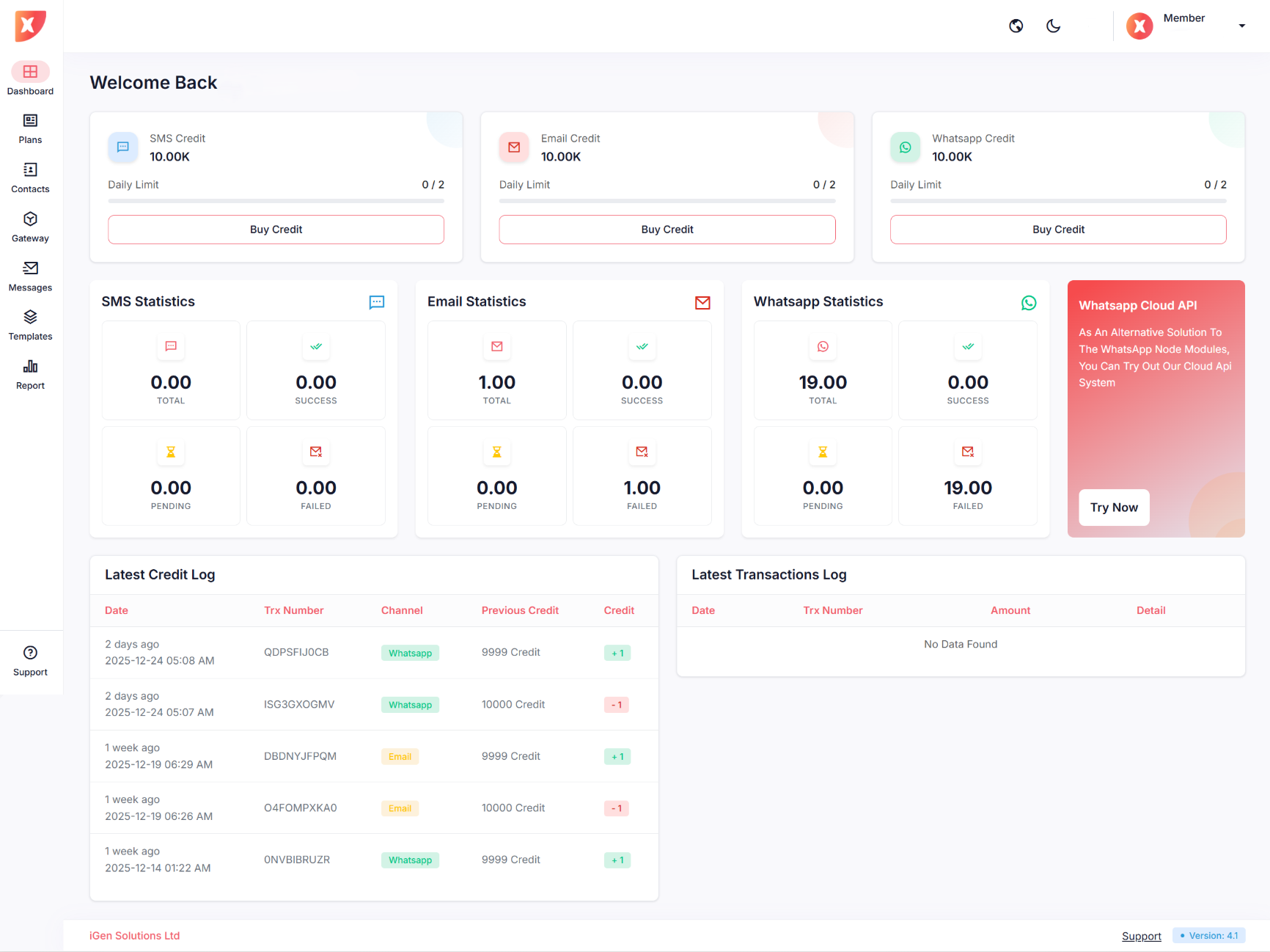Expand the Member account dropdown arrow
The width and height of the screenshot is (1270, 952).
pos(1241,26)
